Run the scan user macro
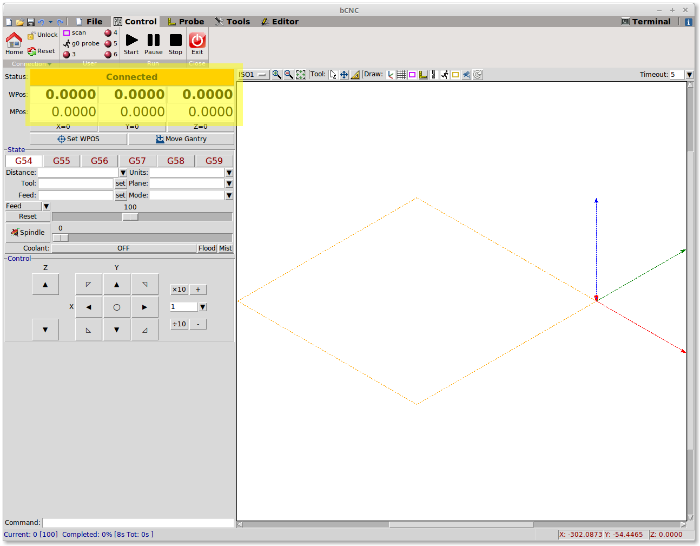This screenshot has height=546, width=700. pyautogui.click(x=75, y=33)
